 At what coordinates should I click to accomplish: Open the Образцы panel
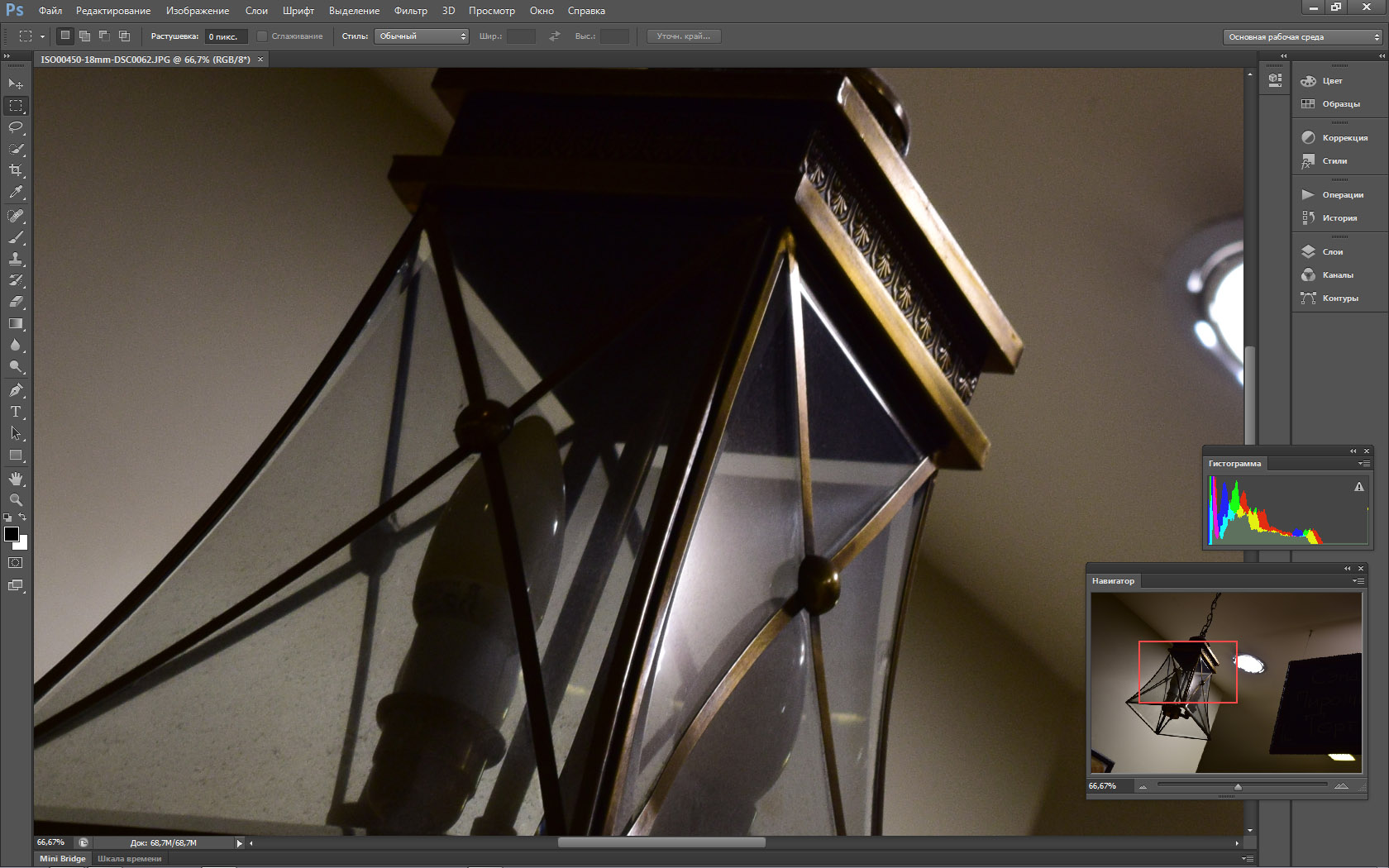1341,103
